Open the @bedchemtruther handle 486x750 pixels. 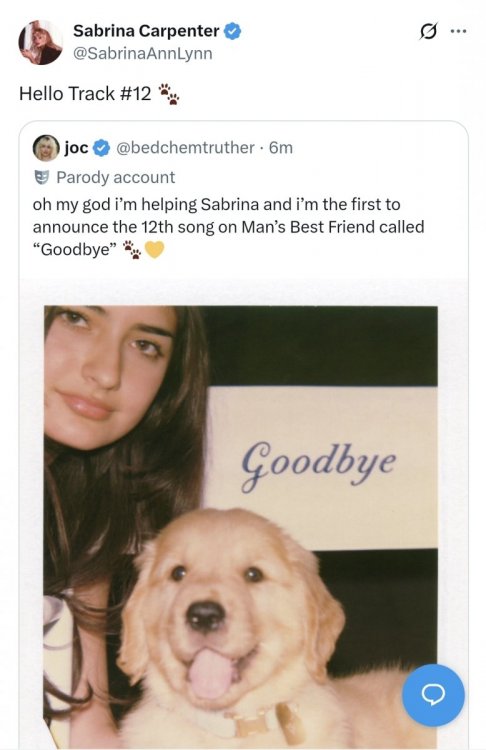click(186, 148)
